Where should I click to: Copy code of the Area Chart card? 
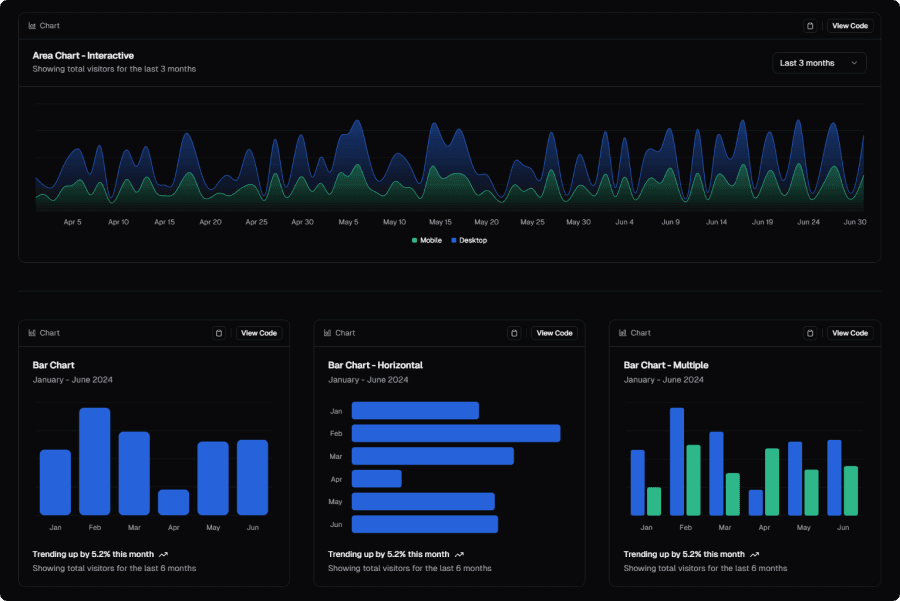810,26
